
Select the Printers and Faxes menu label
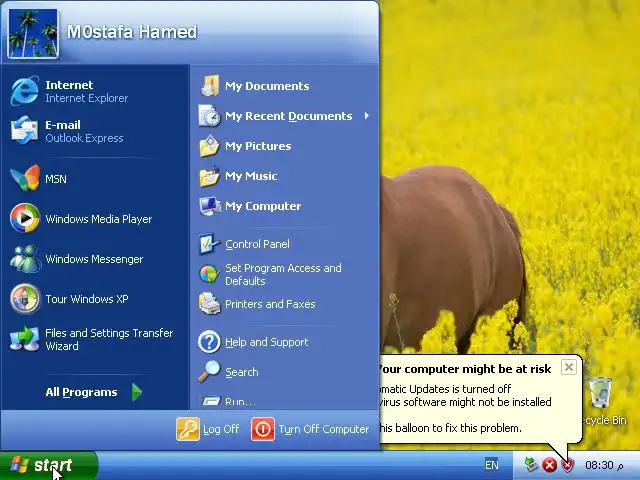point(270,304)
